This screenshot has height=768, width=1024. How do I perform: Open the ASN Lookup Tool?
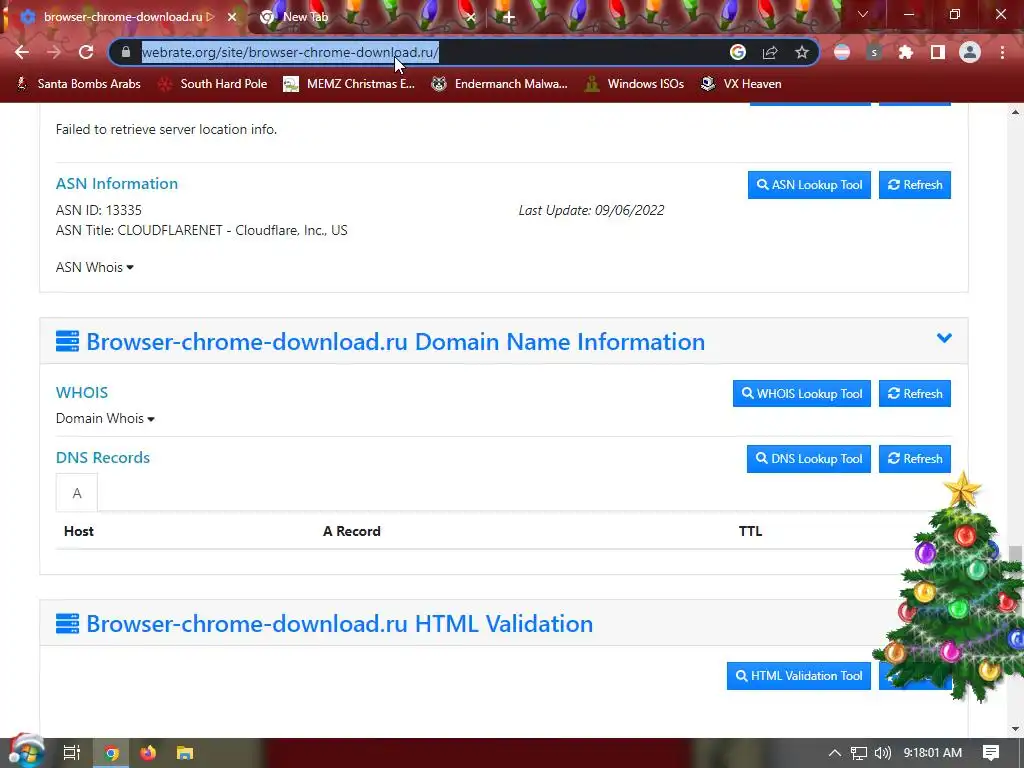click(x=809, y=185)
